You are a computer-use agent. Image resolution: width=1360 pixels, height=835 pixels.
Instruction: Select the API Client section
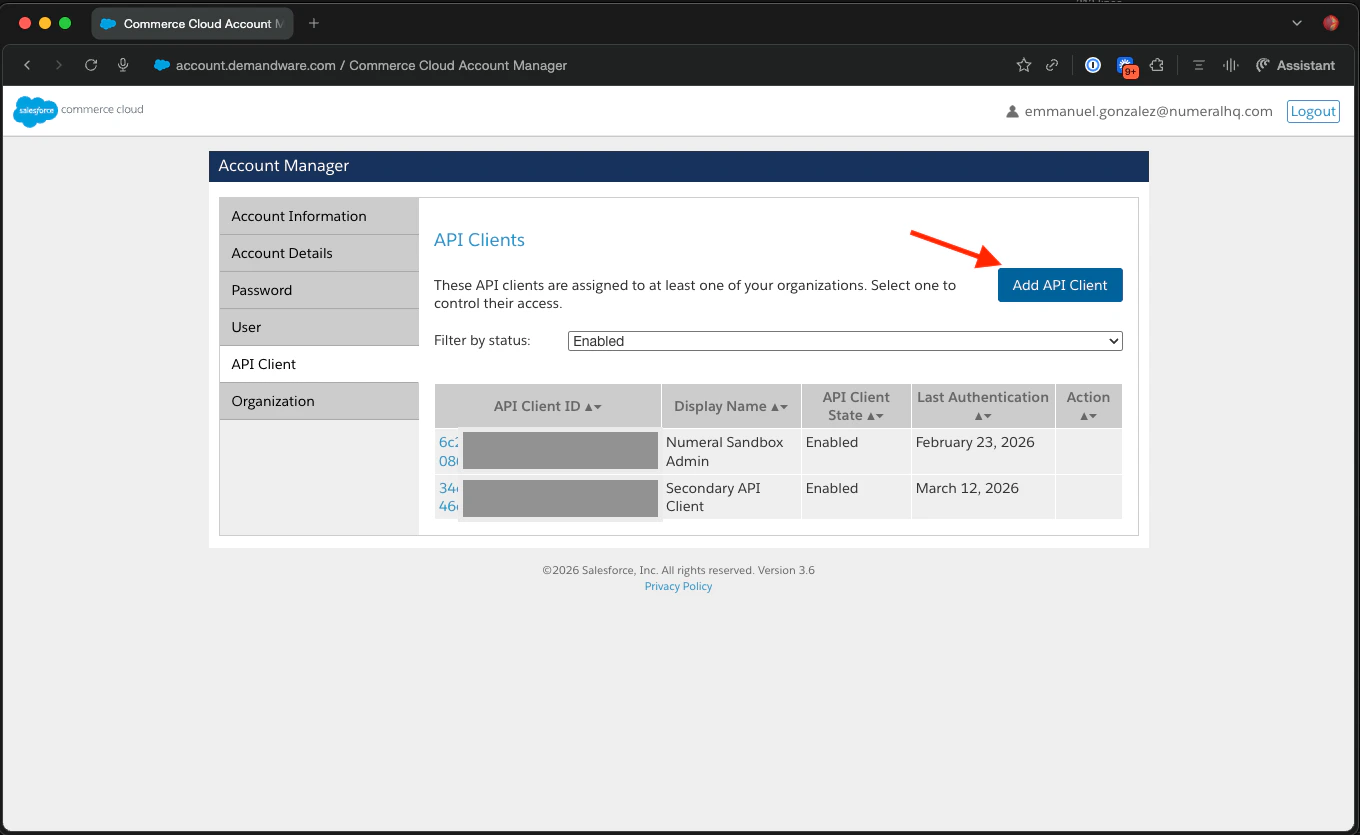[319, 364]
